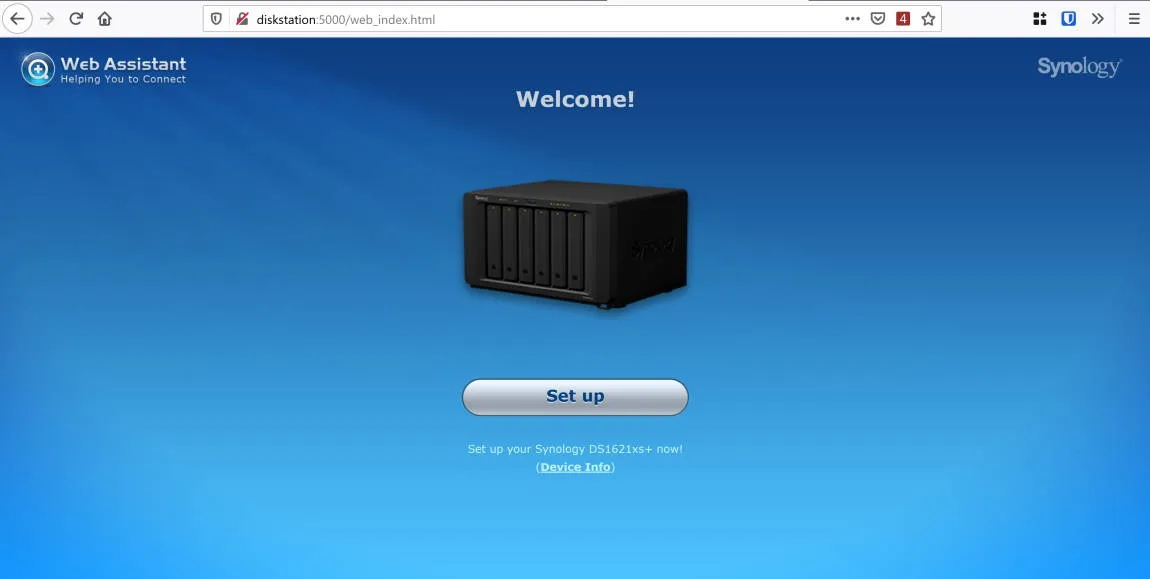Image resolution: width=1150 pixels, height=579 pixels.
Task: Reload the diskstation page
Action: [x=76, y=18]
